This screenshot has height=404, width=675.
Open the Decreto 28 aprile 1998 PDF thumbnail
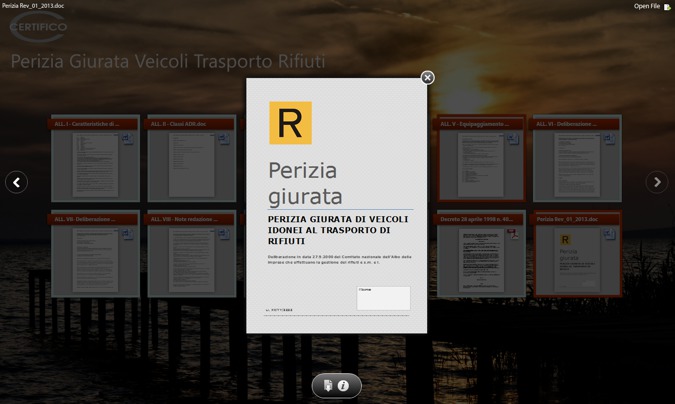[x=480, y=256]
